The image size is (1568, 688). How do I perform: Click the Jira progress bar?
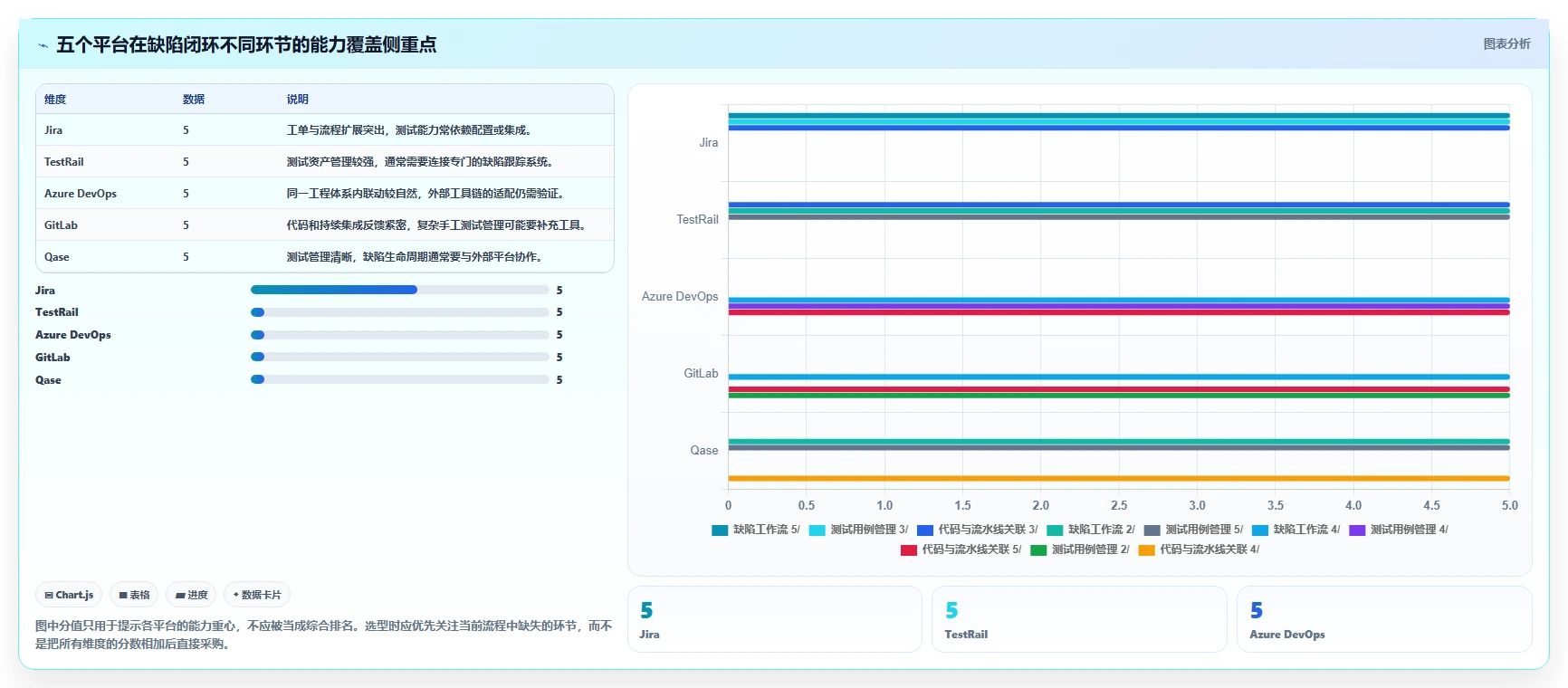(x=399, y=290)
